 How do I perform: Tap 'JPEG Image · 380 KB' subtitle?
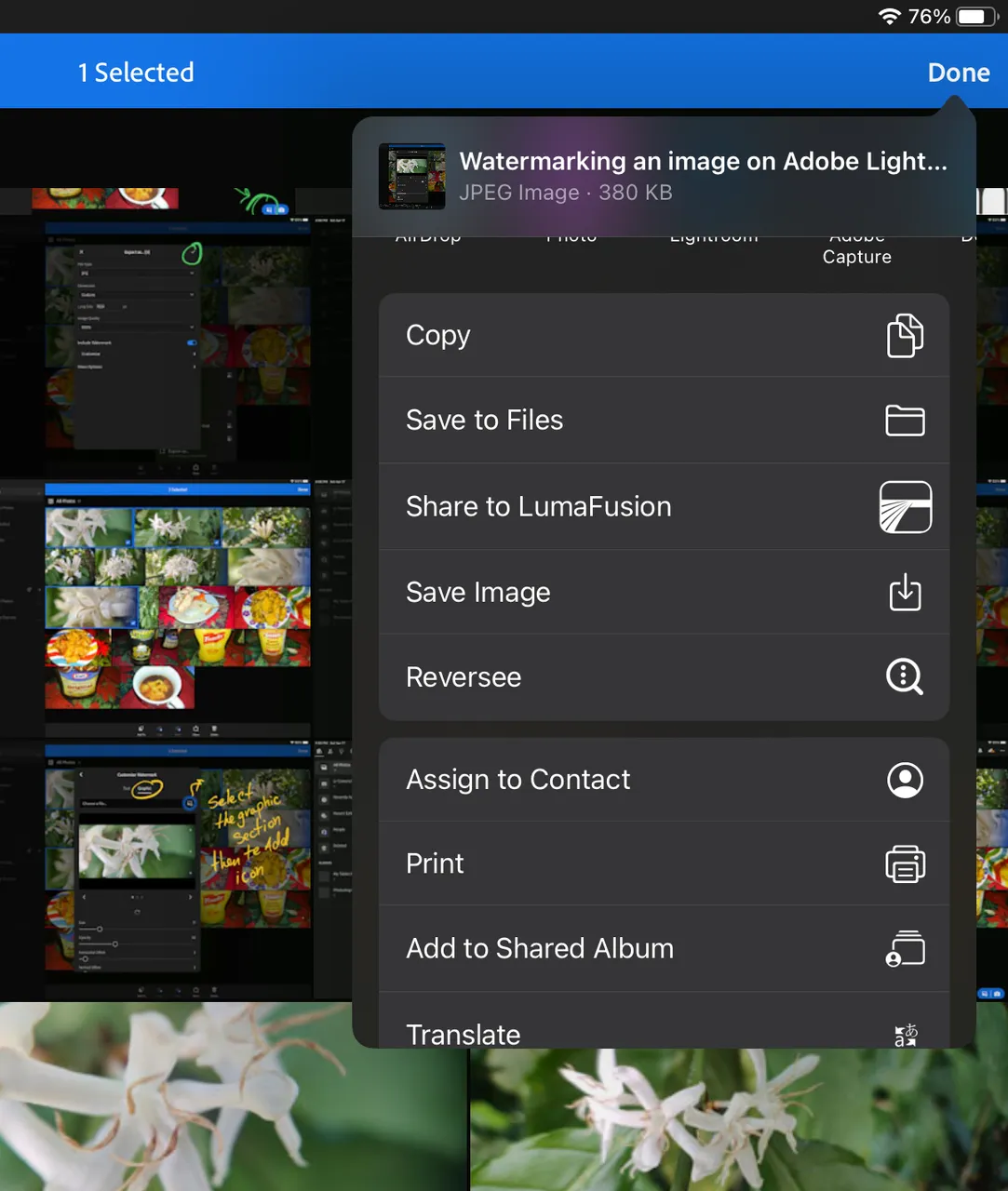[566, 193]
